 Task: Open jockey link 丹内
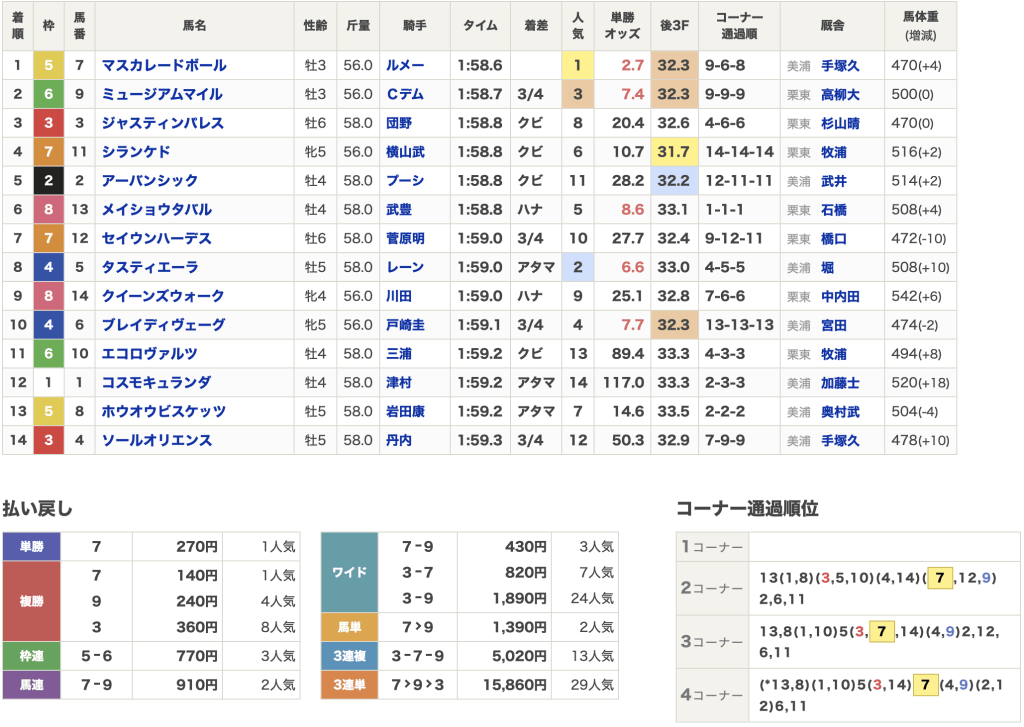tap(399, 440)
